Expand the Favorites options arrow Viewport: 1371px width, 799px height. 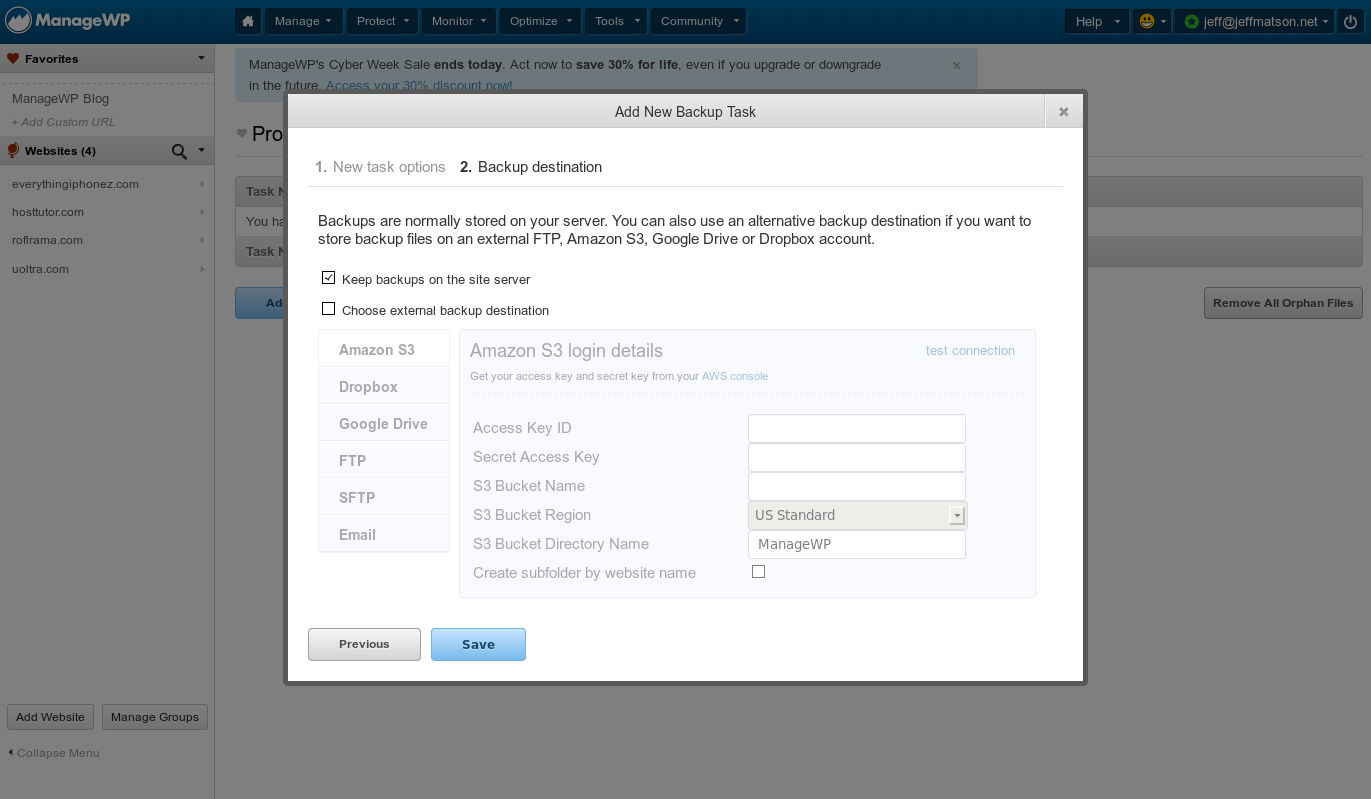201,59
